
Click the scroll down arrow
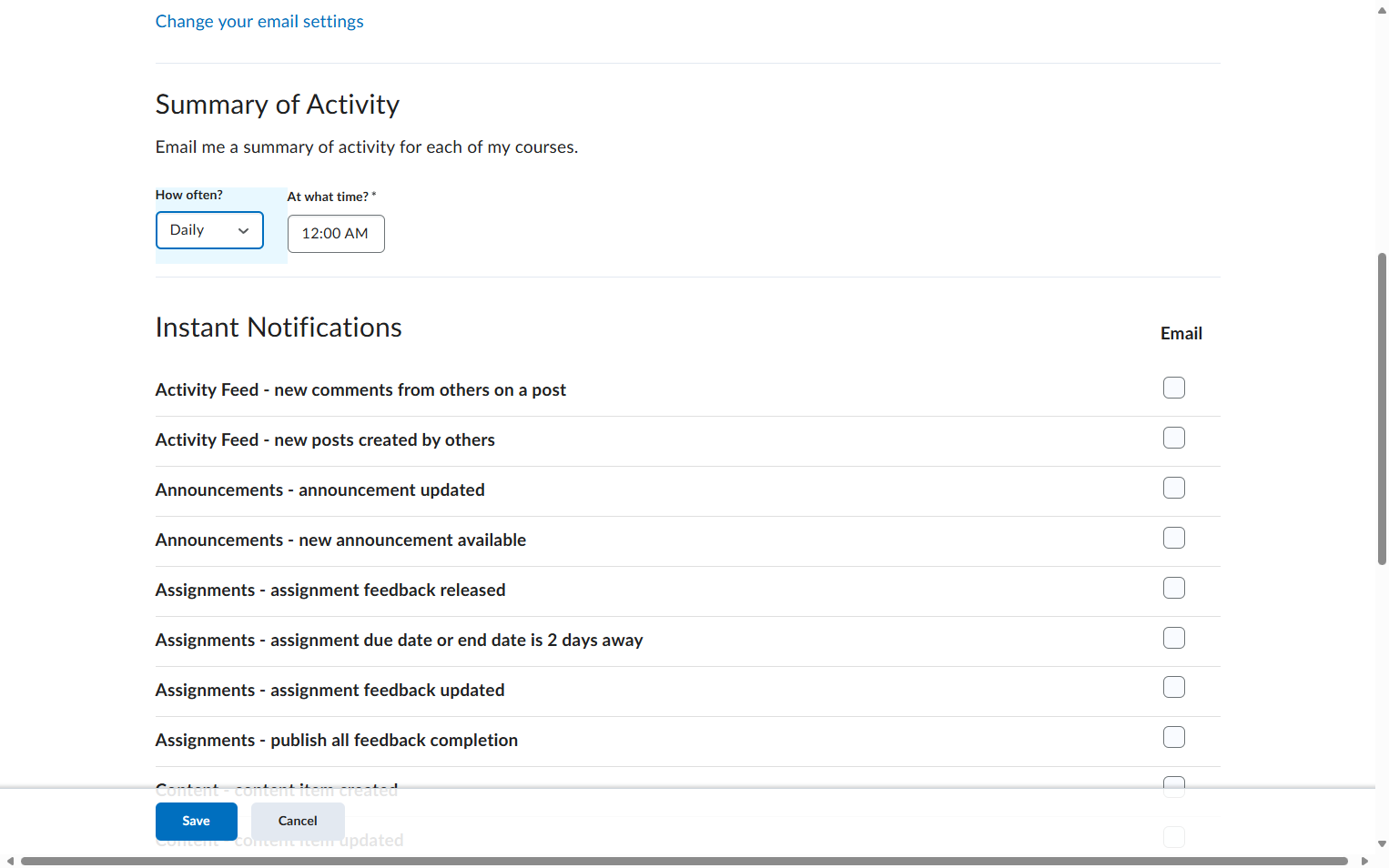(1382, 844)
